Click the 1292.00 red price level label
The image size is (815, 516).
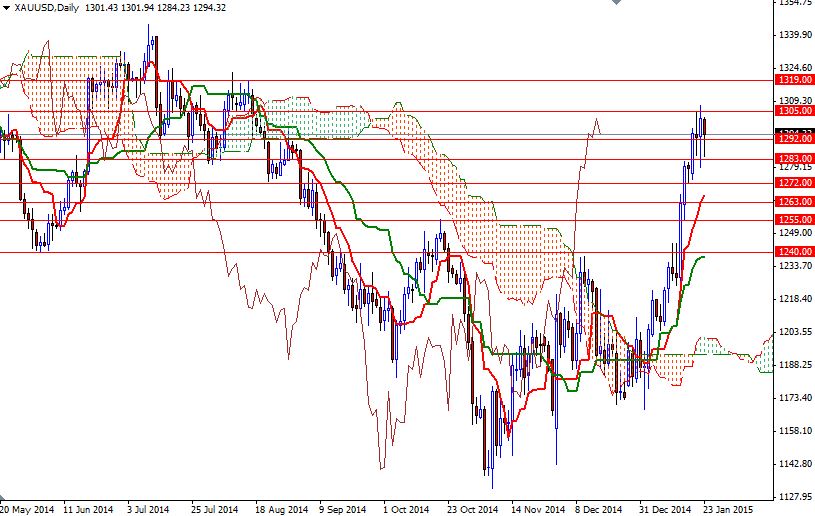793,139
